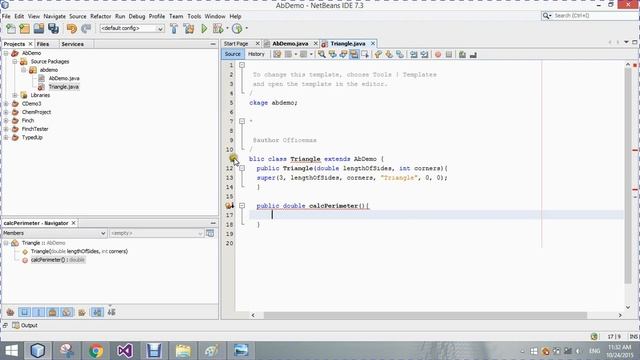640x360 pixels.
Task: Toggle Show Inner Classes in Navigator
Action: (67, 312)
